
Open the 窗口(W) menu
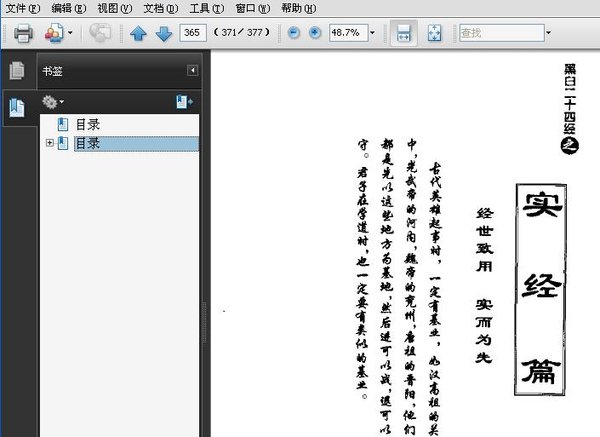(253, 8)
